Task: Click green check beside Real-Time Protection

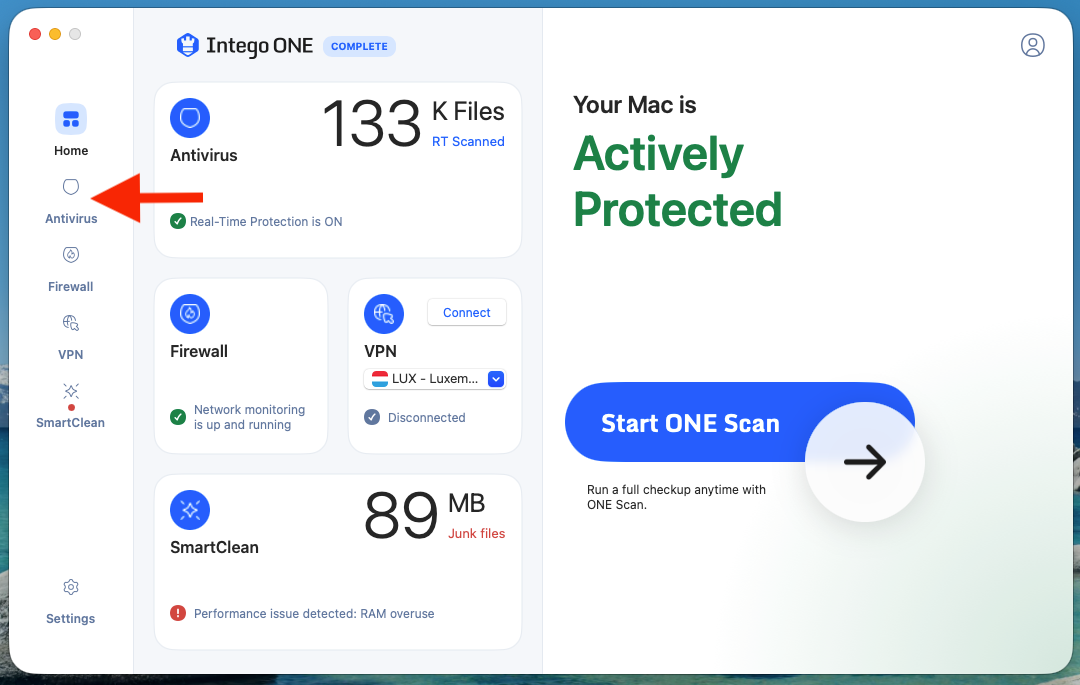Action: 178,221
